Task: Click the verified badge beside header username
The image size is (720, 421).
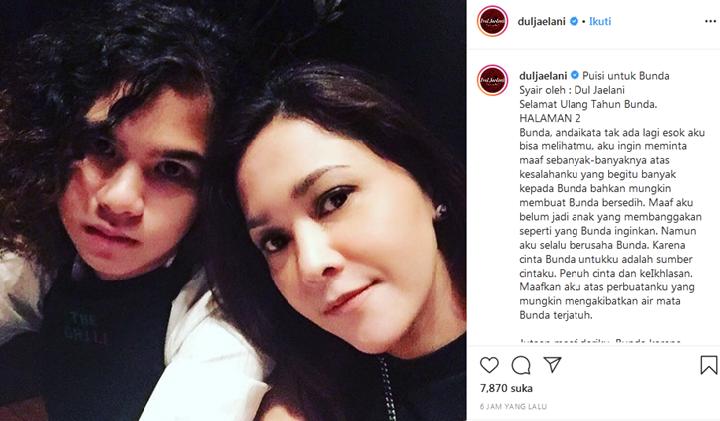Action: tap(574, 21)
